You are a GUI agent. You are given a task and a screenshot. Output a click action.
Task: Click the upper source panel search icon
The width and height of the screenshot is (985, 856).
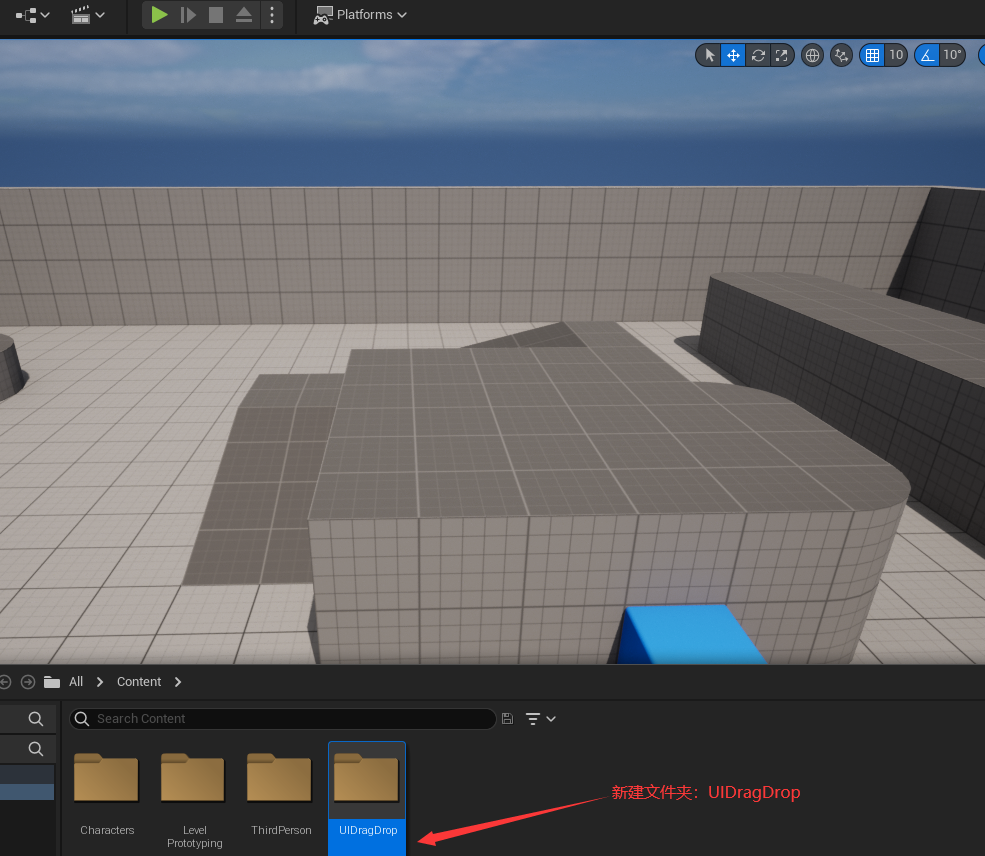click(x=36, y=718)
